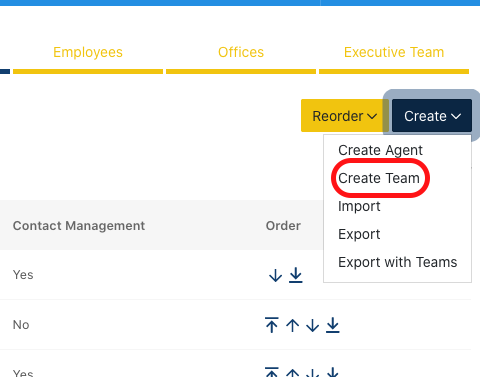The width and height of the screenshot is (480, 377).
Task: Click move-down arrow in the No row
Action: click(x=312, y=325)
